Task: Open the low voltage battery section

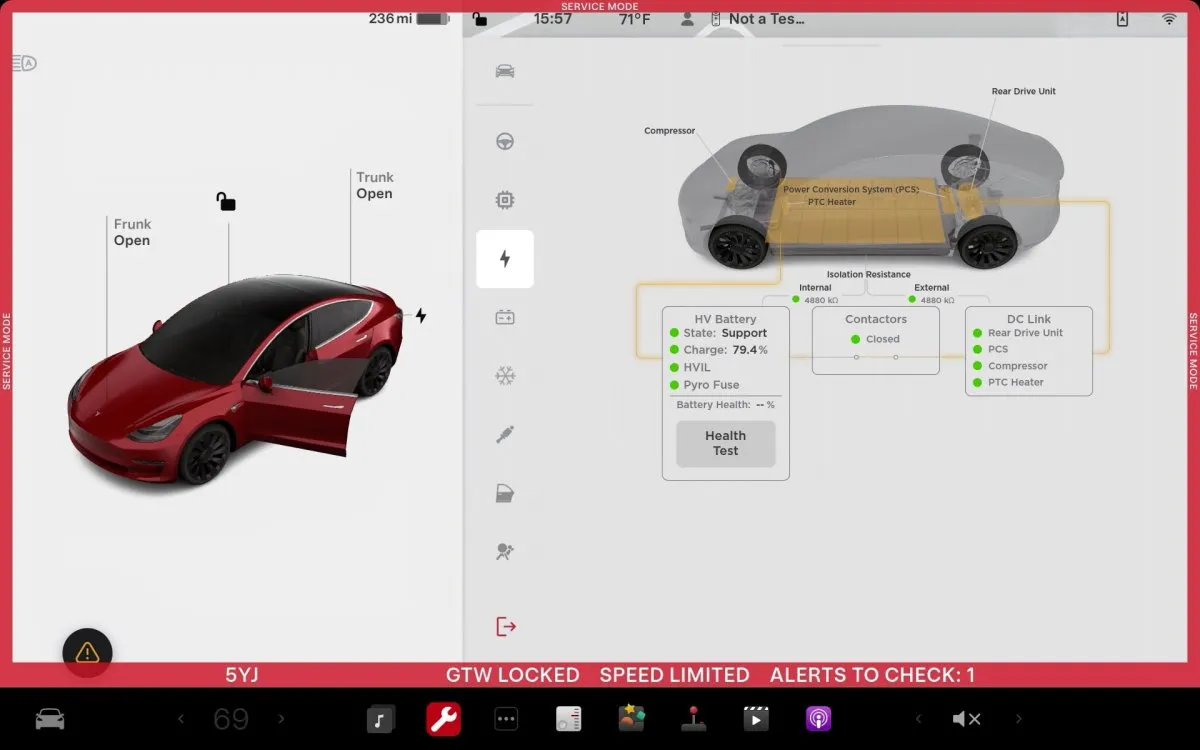Action: coord(505,318)
